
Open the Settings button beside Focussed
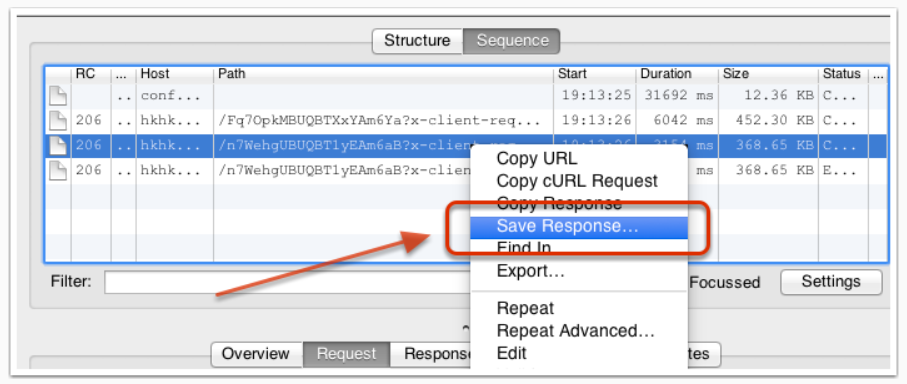click(x=831, y=282)
